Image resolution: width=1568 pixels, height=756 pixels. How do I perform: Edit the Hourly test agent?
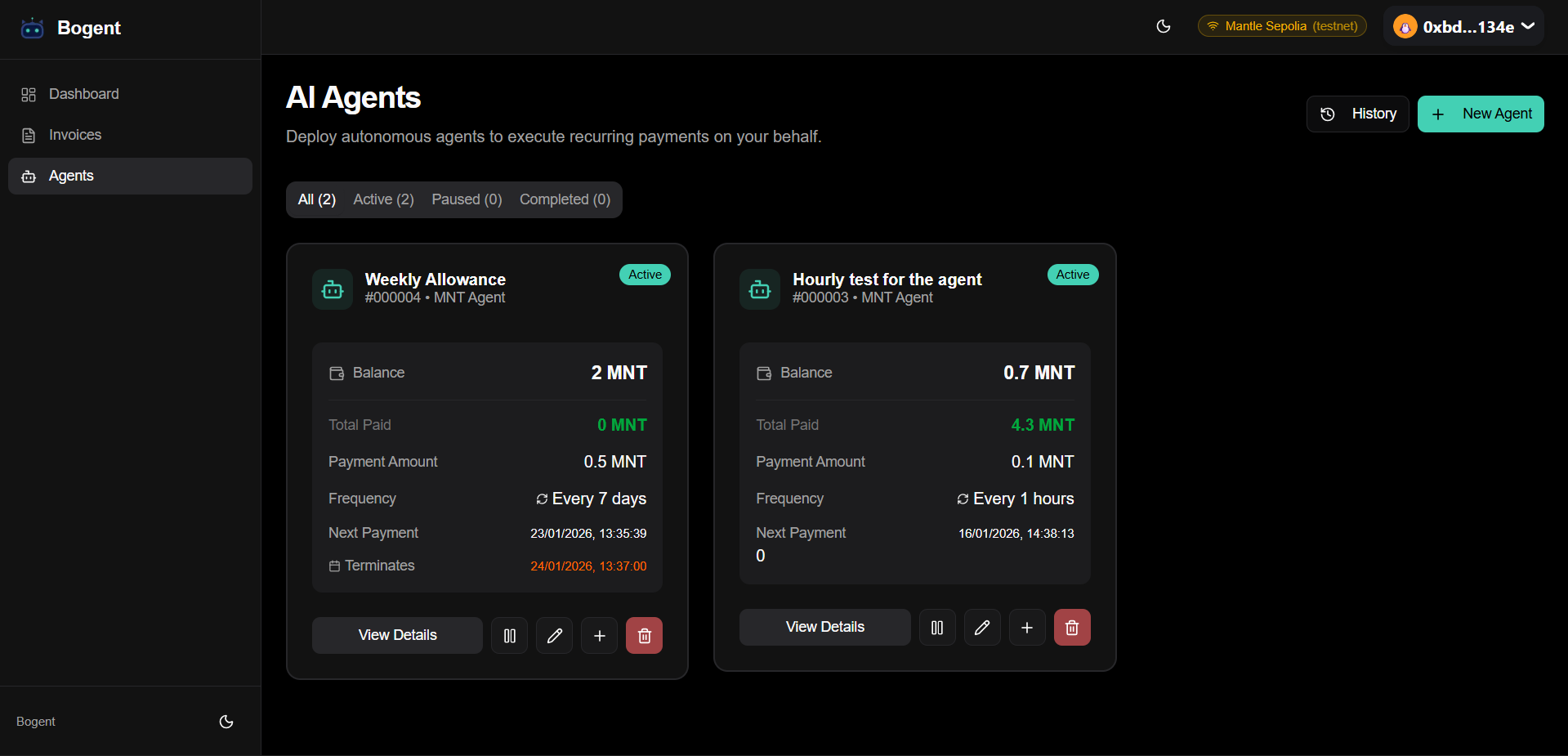982,628
